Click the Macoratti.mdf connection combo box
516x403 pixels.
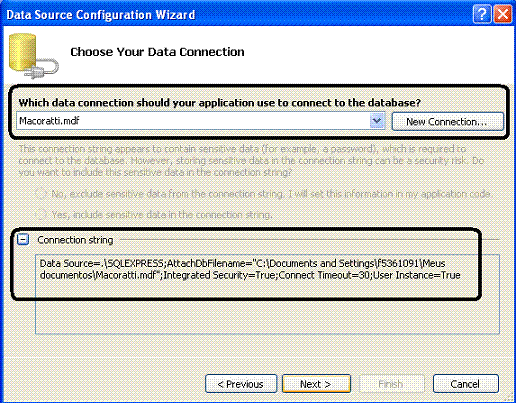[201, 121]
